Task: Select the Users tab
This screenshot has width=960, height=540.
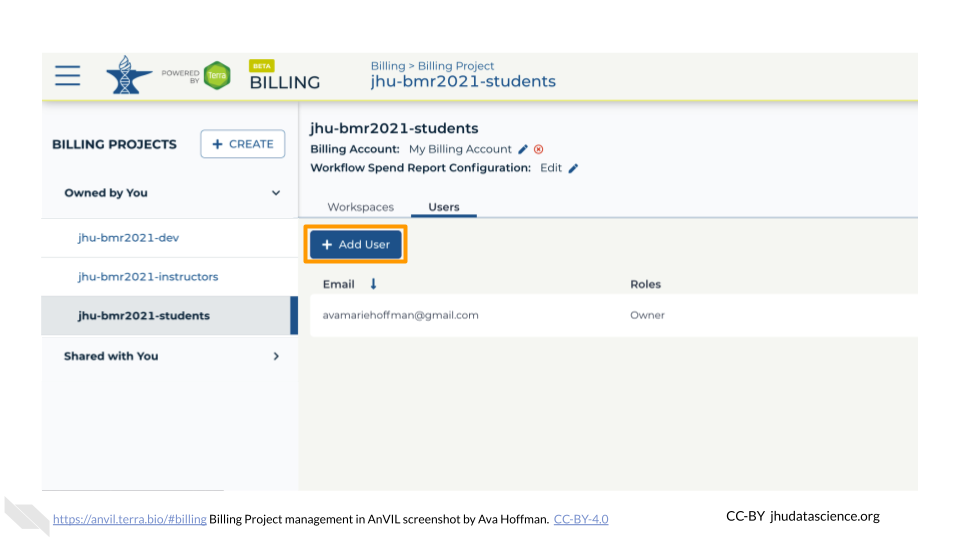Action: pos(444,207)
